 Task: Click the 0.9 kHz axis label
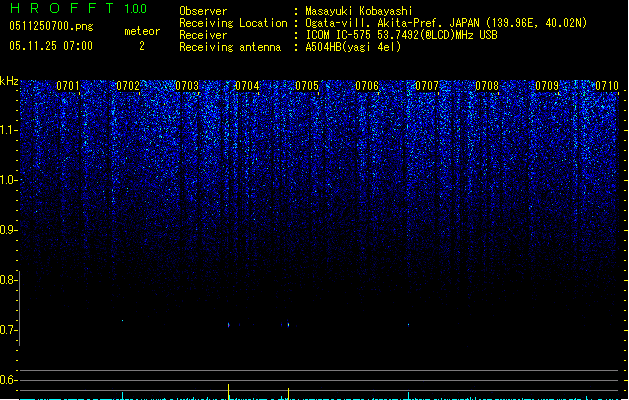click(8, 230)
